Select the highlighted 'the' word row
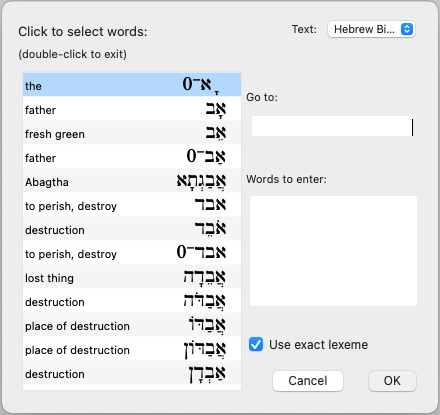The image size is (440, 415). tap(132, 85)
